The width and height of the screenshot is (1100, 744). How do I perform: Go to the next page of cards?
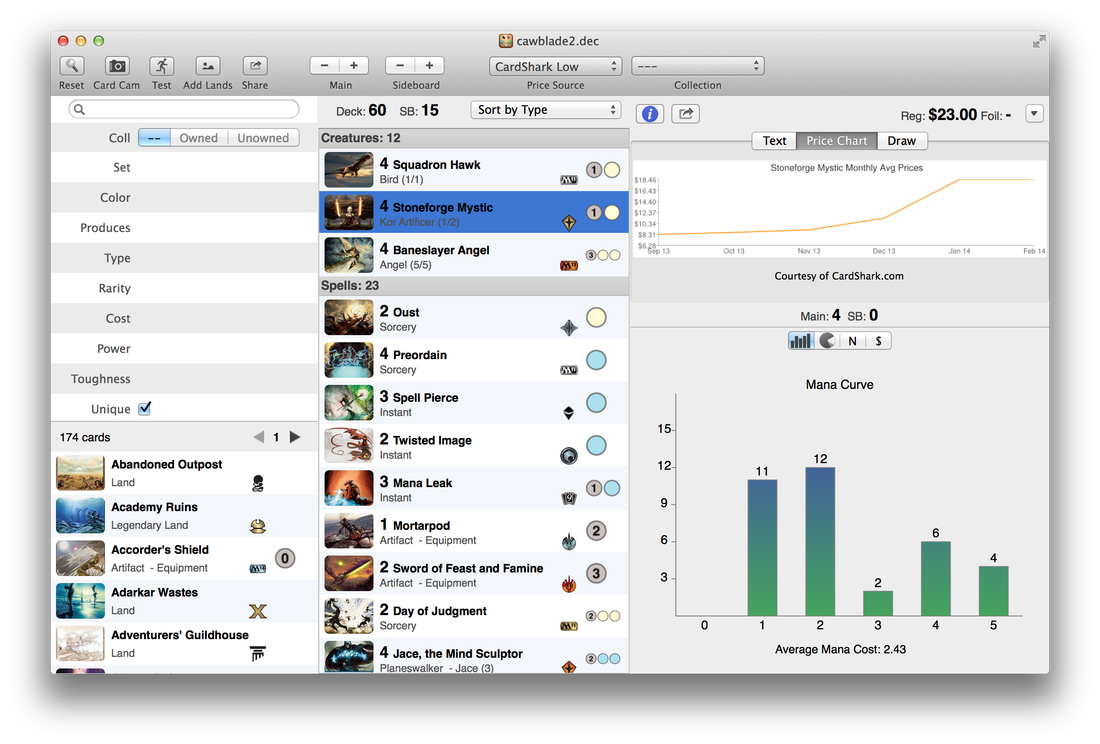[294, 437]
